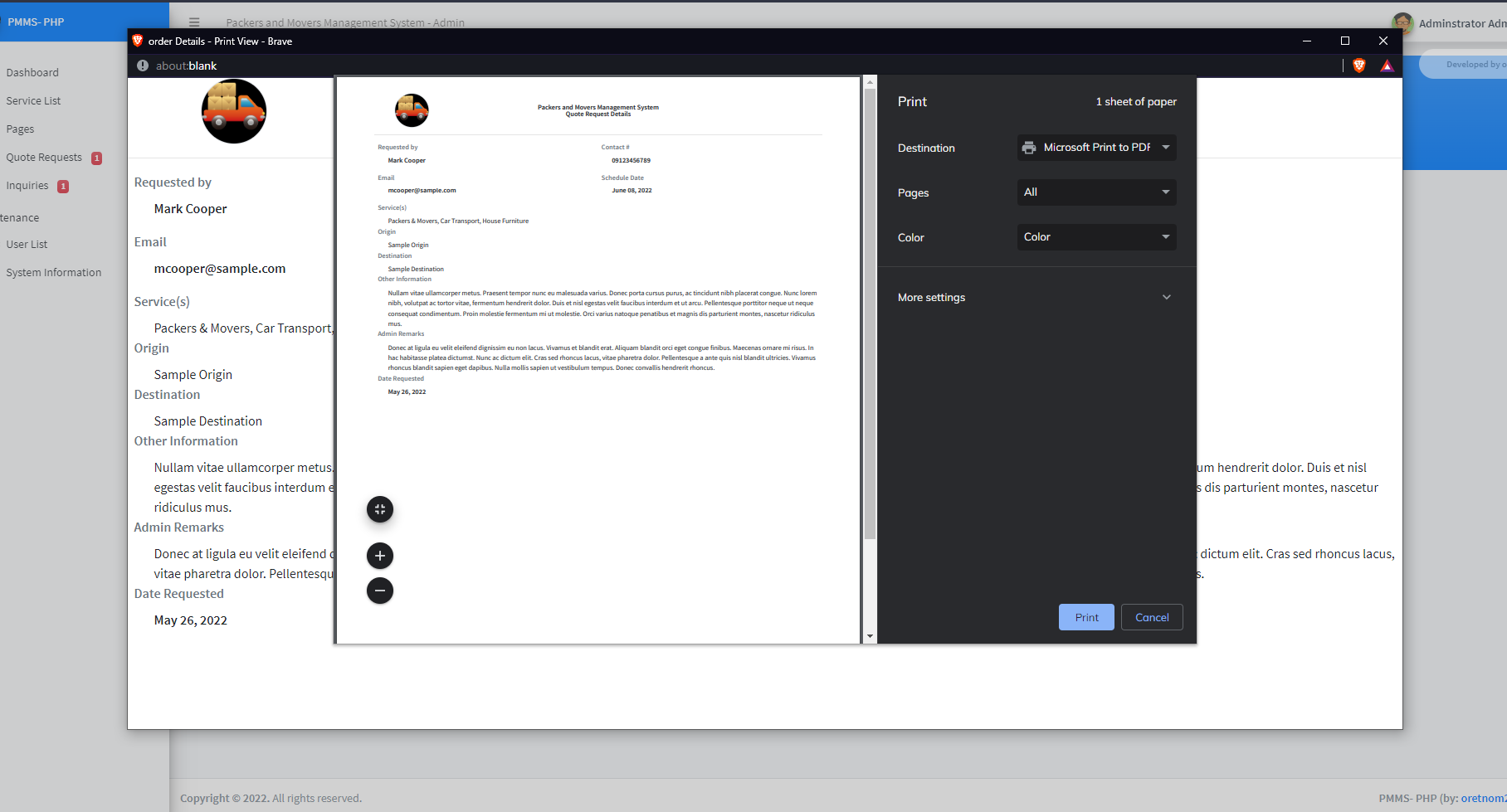
Task: Click the Brave logo in window title bar
Action: 138,41
